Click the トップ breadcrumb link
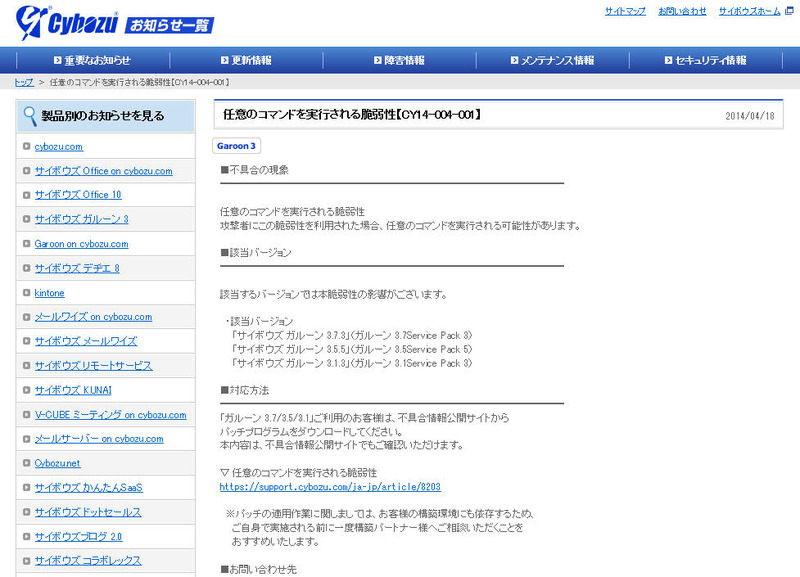 (x=24, y=82)
